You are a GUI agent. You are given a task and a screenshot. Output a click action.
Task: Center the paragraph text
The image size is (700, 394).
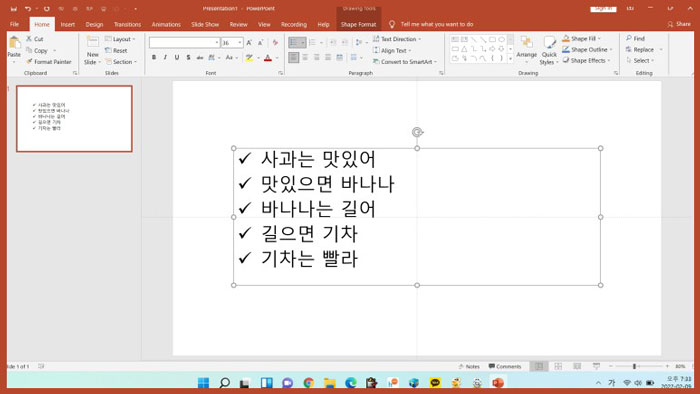click(x=305, y=57)
